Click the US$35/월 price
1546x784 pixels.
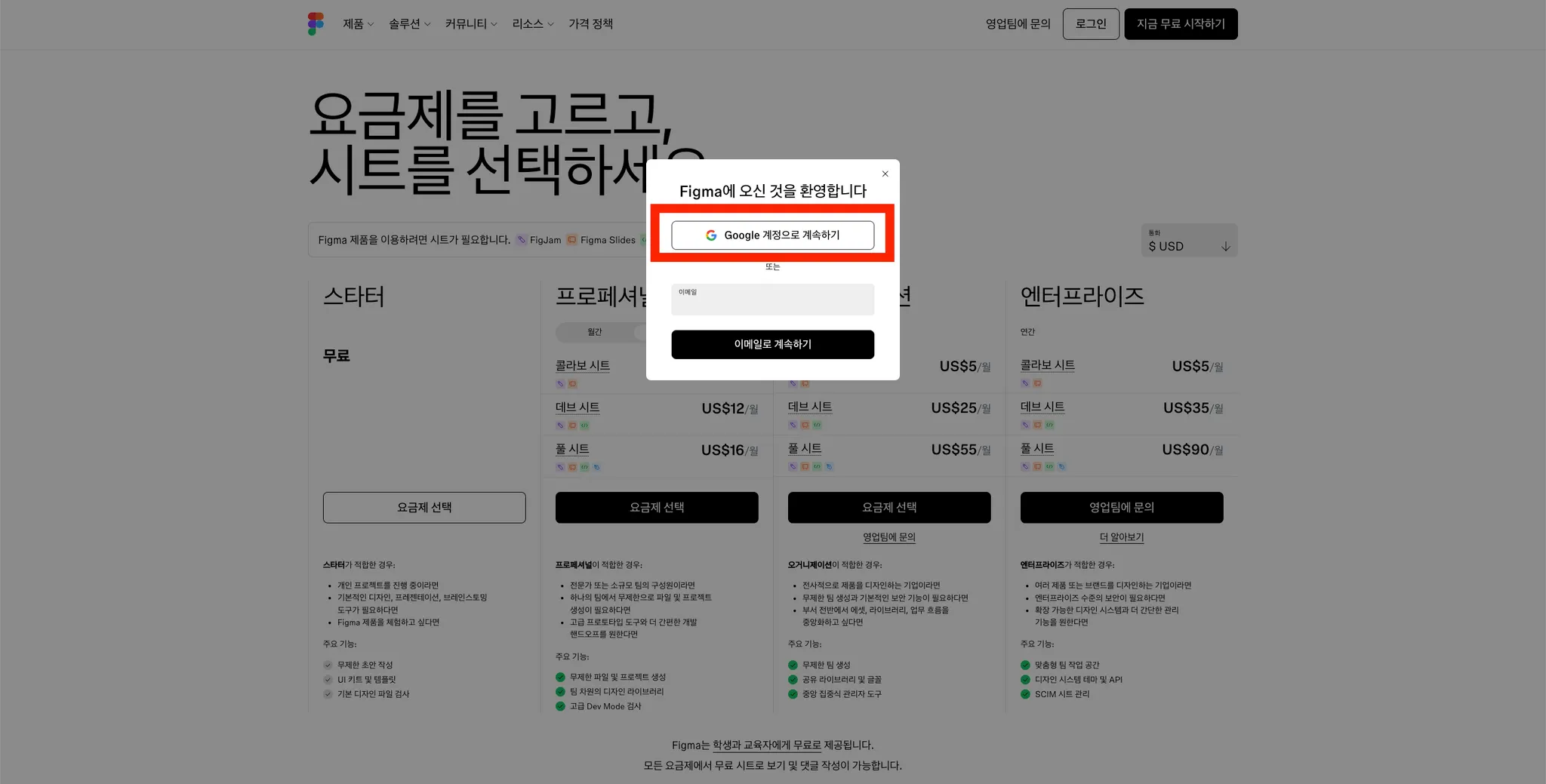coord(1193,407)
